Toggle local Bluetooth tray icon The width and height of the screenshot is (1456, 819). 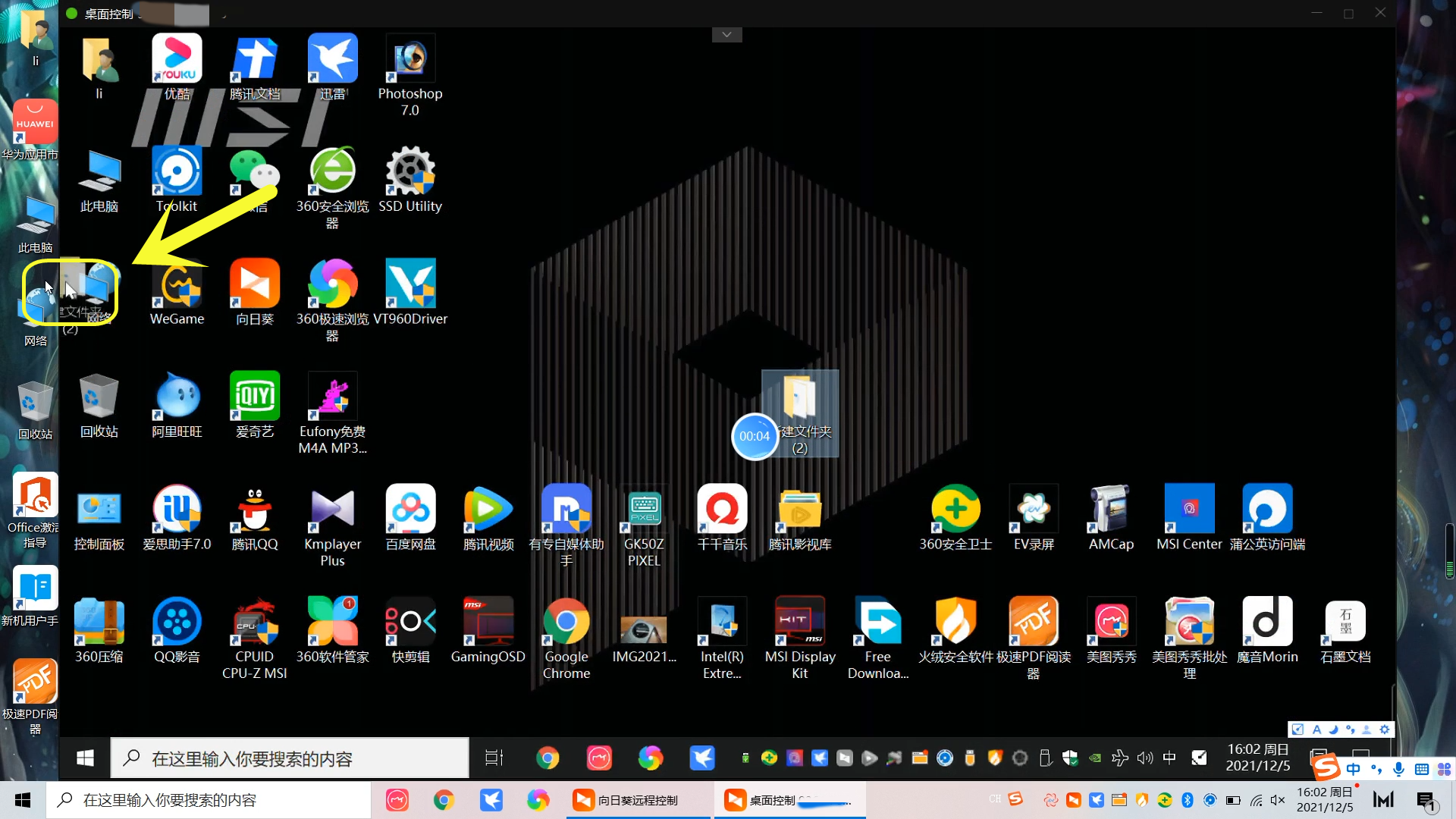pyautogui.click(x=1187, y=800)
